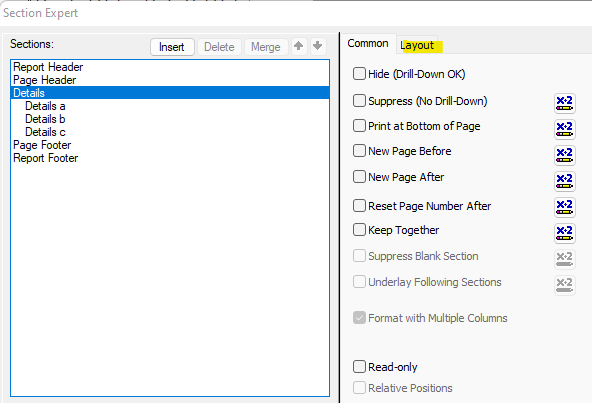The width and height of the screenshot is (592, 403).
Task: Click the Insert button
Action: 172,47
